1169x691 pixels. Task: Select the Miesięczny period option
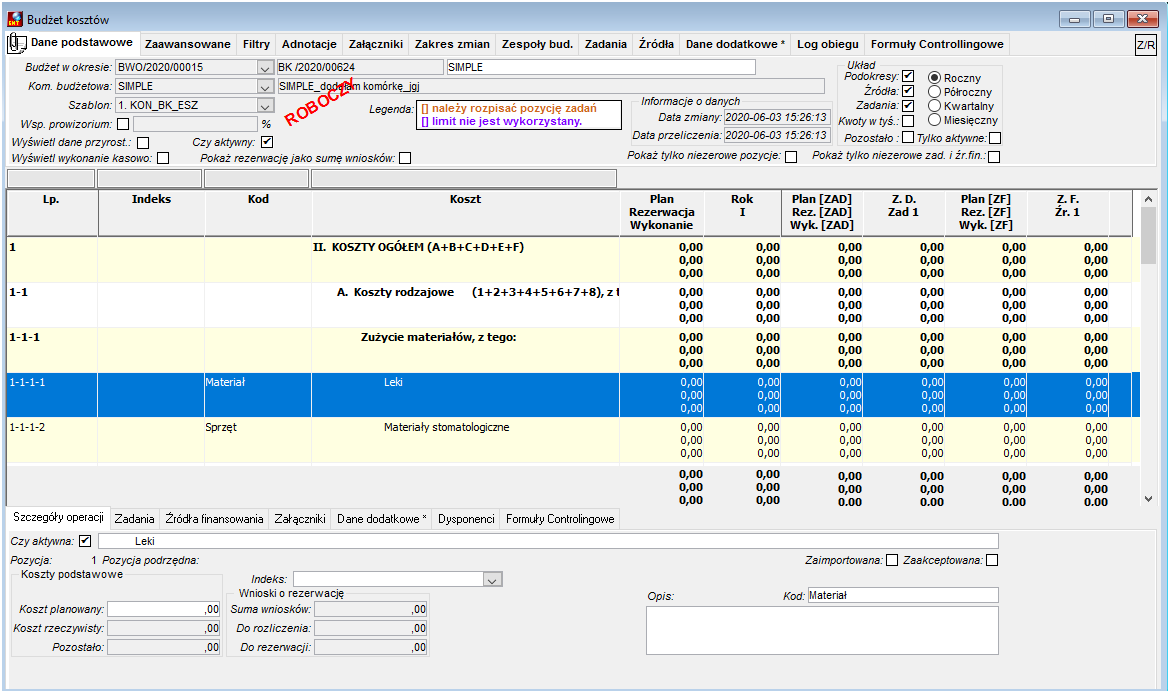coord(934,120)
